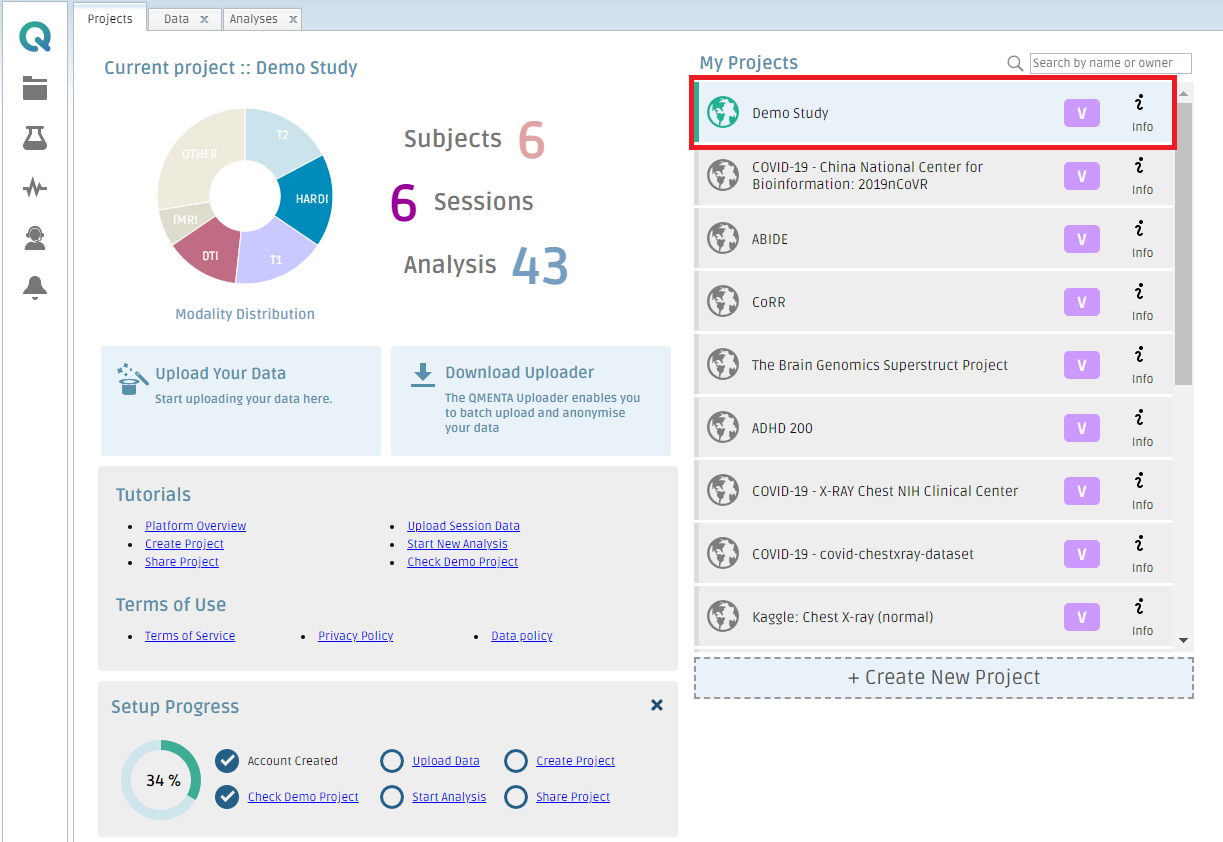The height and width of the screenshot is (842, 1223).
Task: Switch to the Projects tab
Action: (110, 19)
